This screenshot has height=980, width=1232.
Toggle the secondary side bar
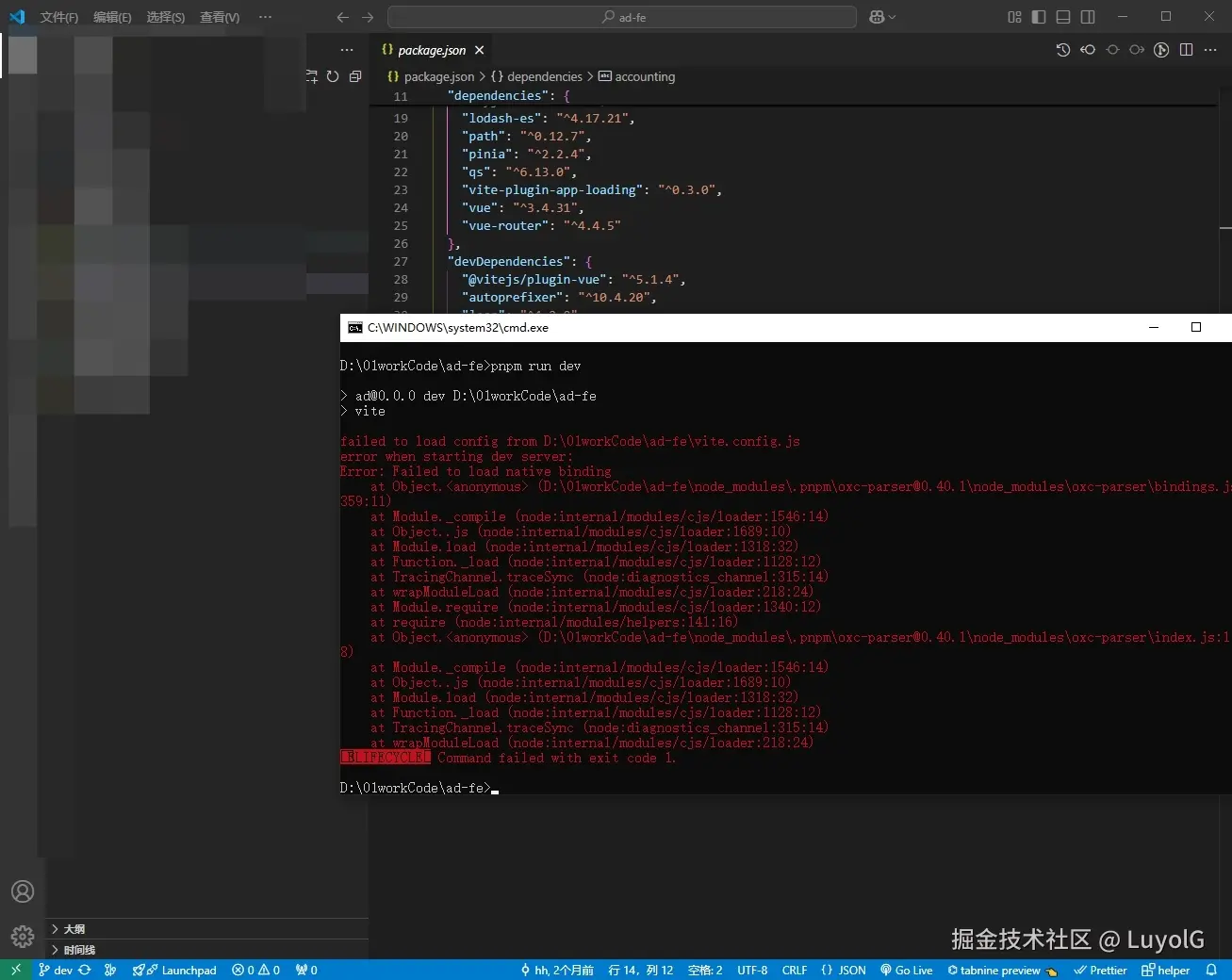[x=1088, y=17]
